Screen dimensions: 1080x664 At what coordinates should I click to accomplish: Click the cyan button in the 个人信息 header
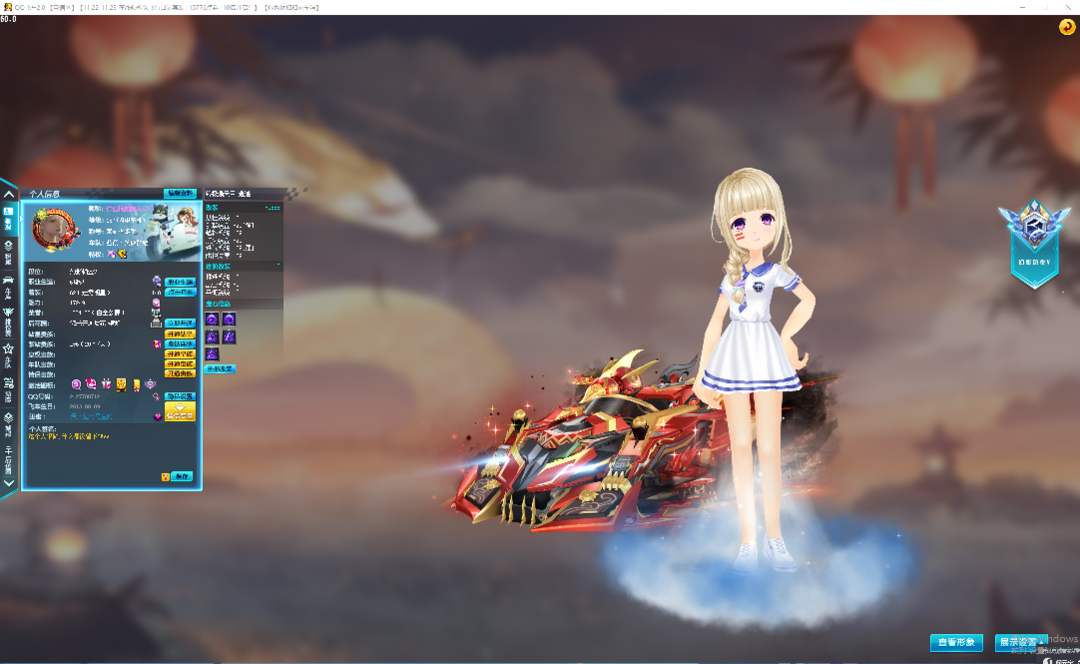(180, 194)
